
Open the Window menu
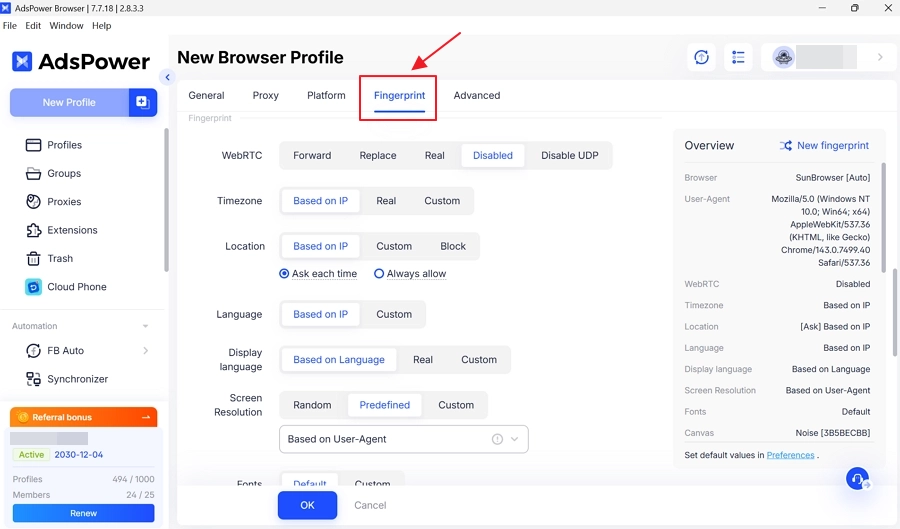pos(66,26)
